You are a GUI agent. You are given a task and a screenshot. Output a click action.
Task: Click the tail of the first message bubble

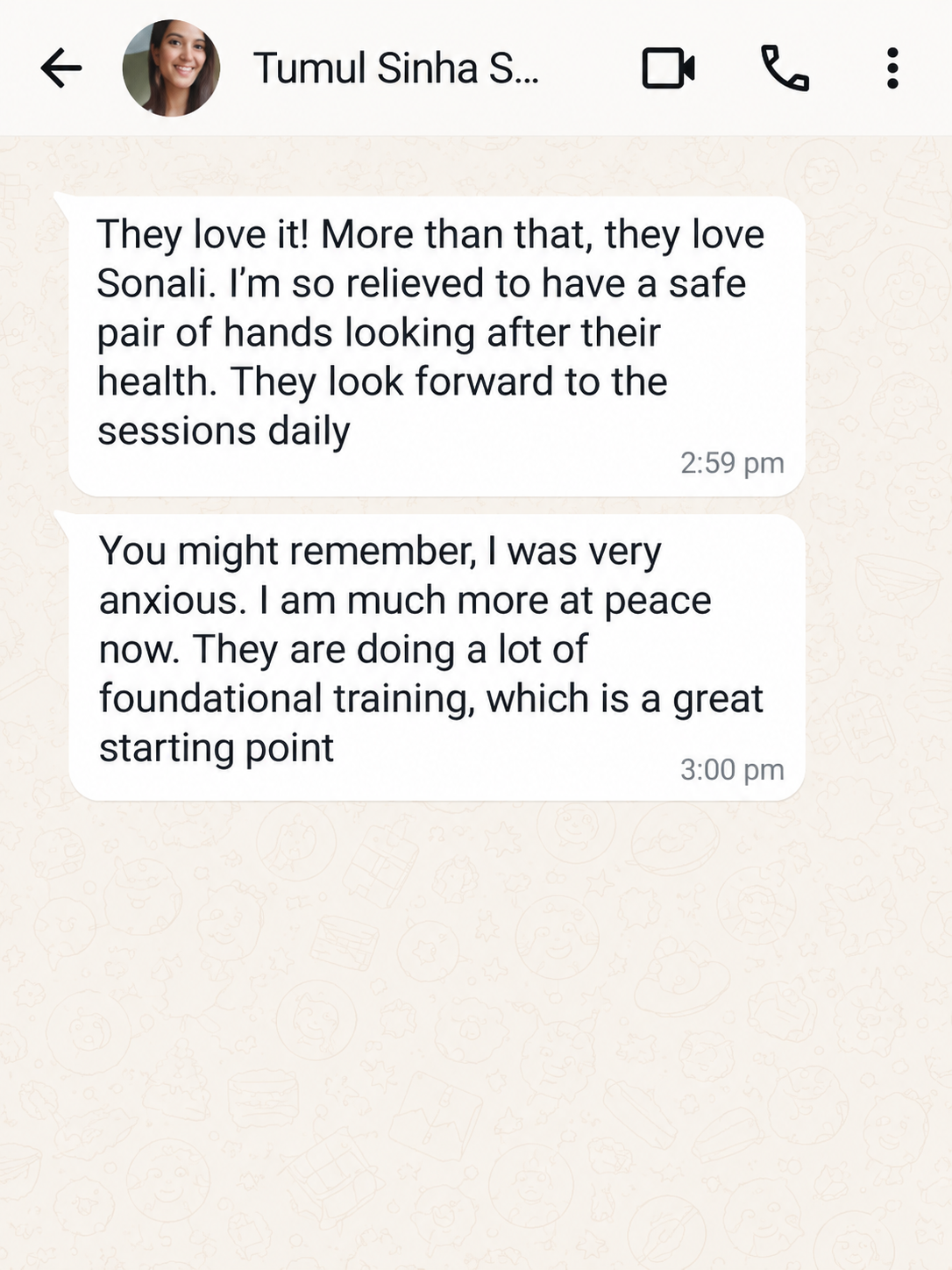(x=63, y=203)
